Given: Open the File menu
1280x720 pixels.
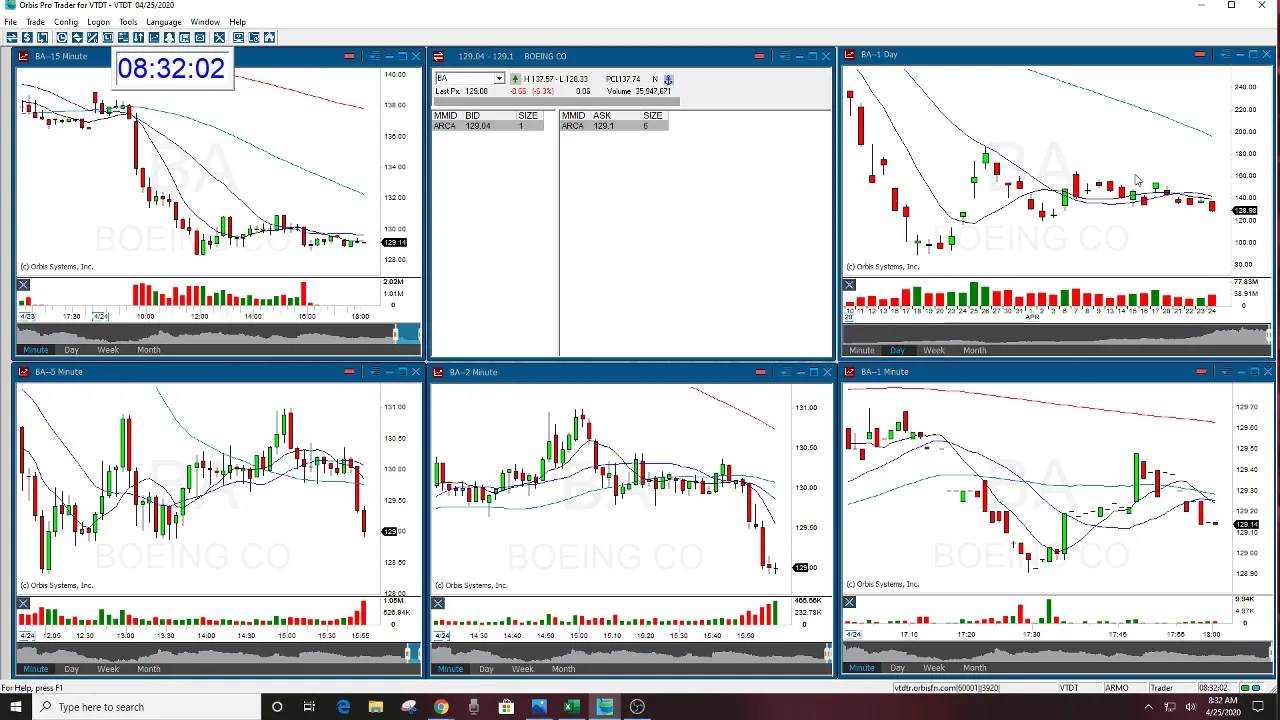Looking at the screenshot, I should pyautogui.click(x=10, y=22).
